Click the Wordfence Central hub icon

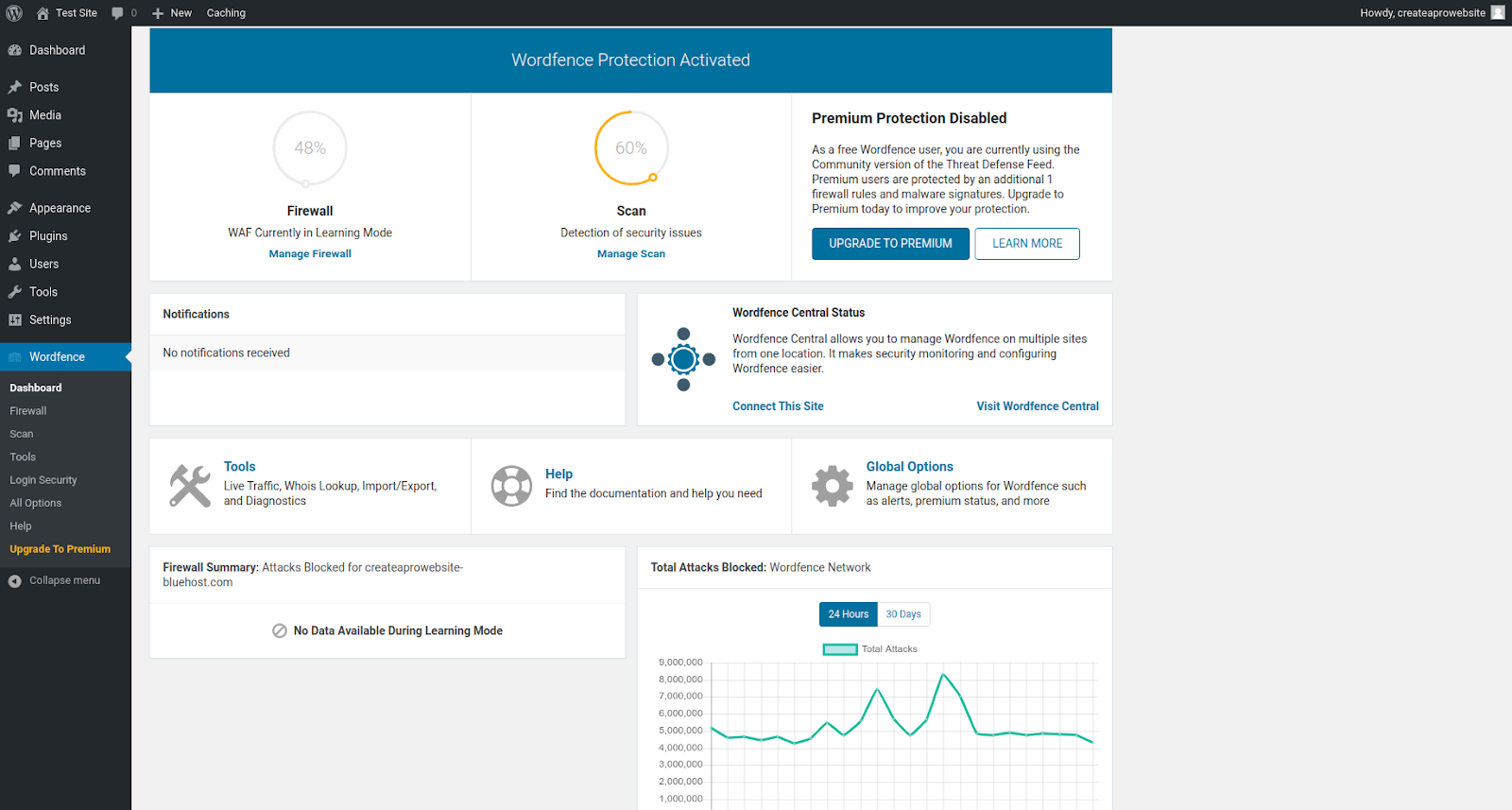pos(683,359)
